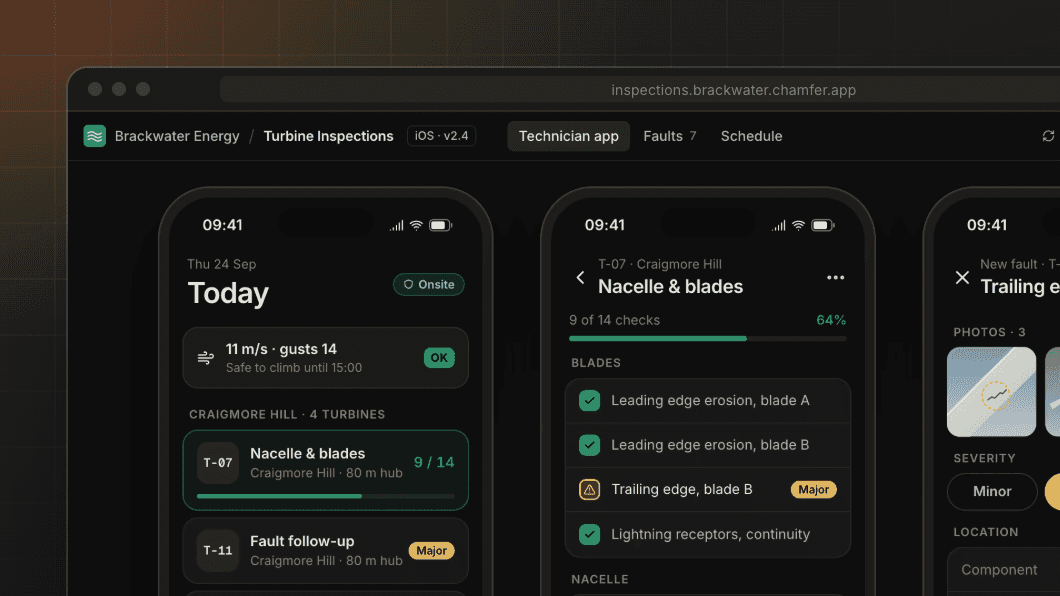Toggle the Onsite status pill
The image size is (1060, 596).
pos(429,284)
